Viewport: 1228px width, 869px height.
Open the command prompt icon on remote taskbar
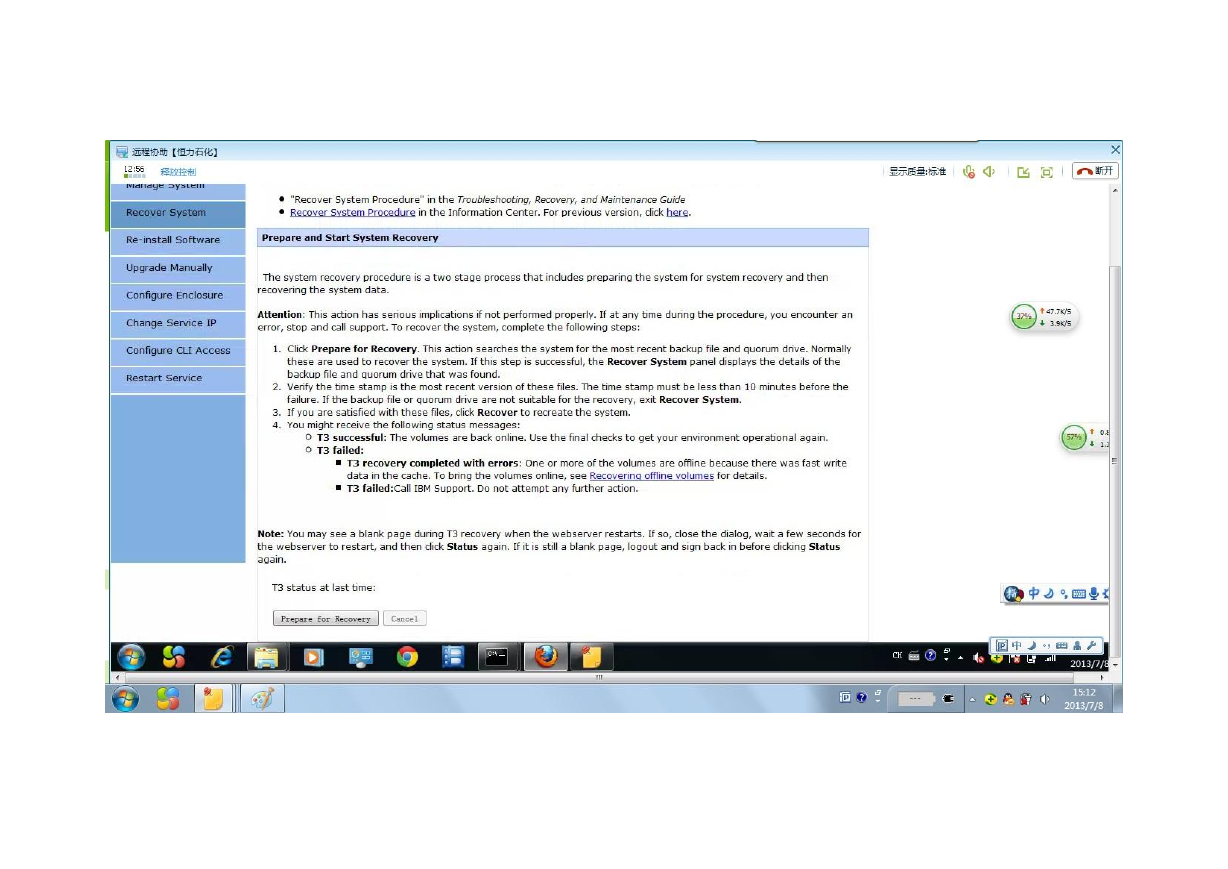pyautogui.click(x=497, y=657)
